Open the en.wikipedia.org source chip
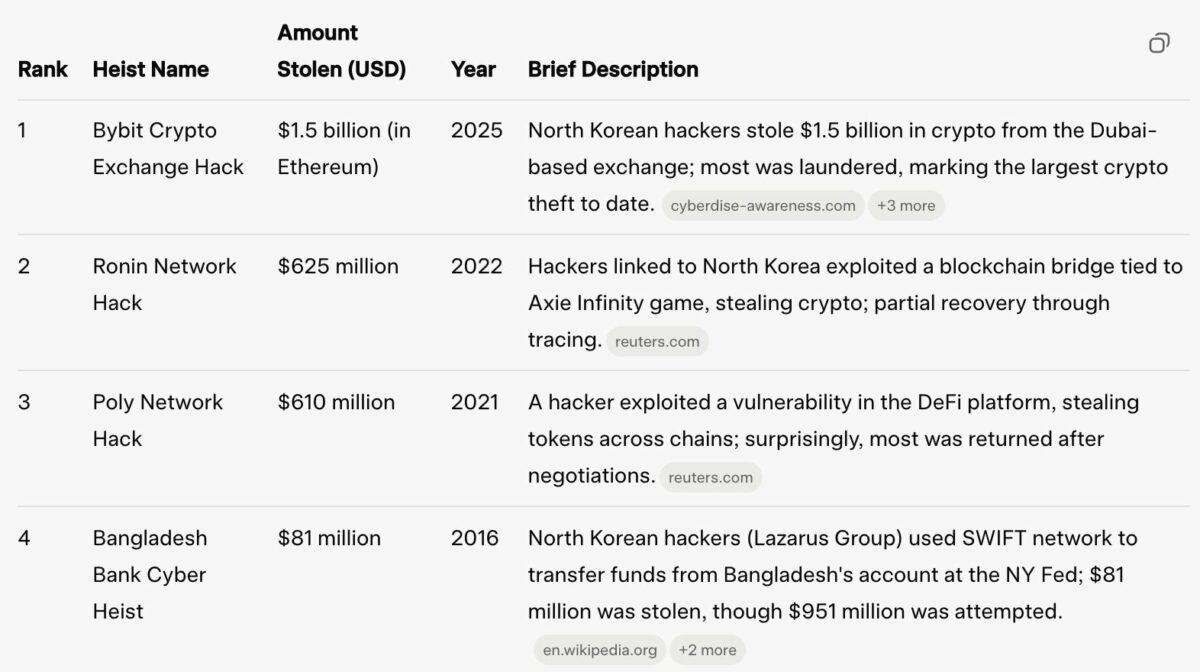The image size is (1200, 672). 600,650
